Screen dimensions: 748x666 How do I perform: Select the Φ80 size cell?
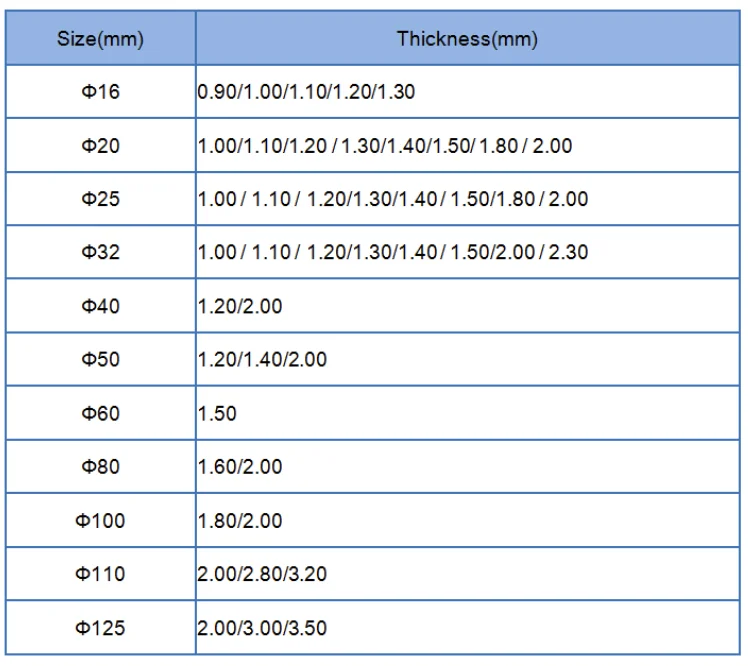(100, 467)
